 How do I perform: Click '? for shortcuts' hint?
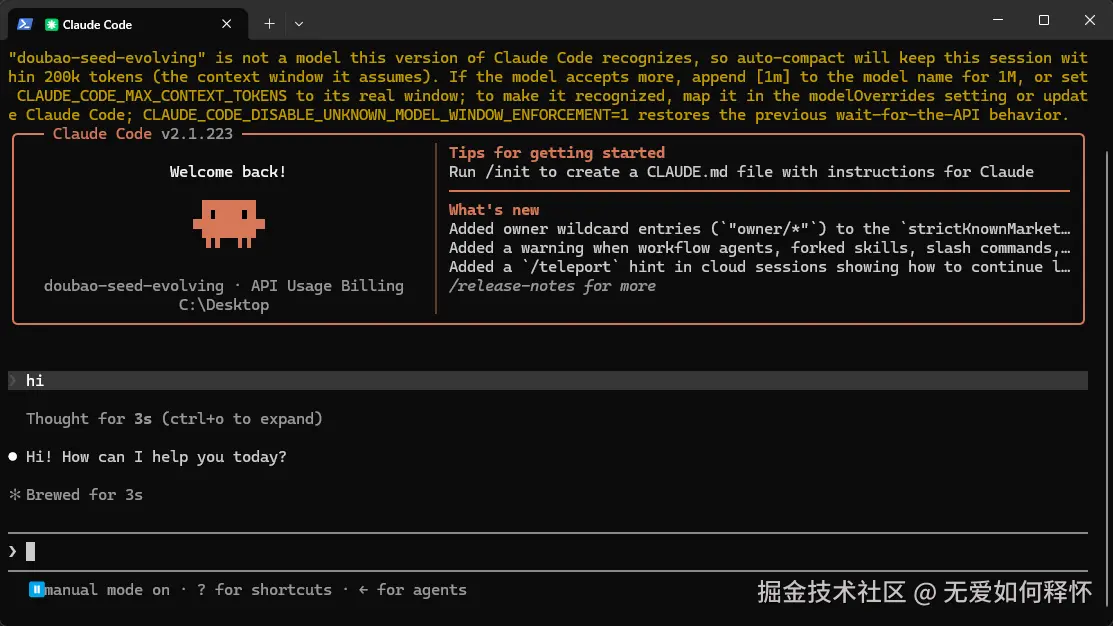tap(264, 590)
